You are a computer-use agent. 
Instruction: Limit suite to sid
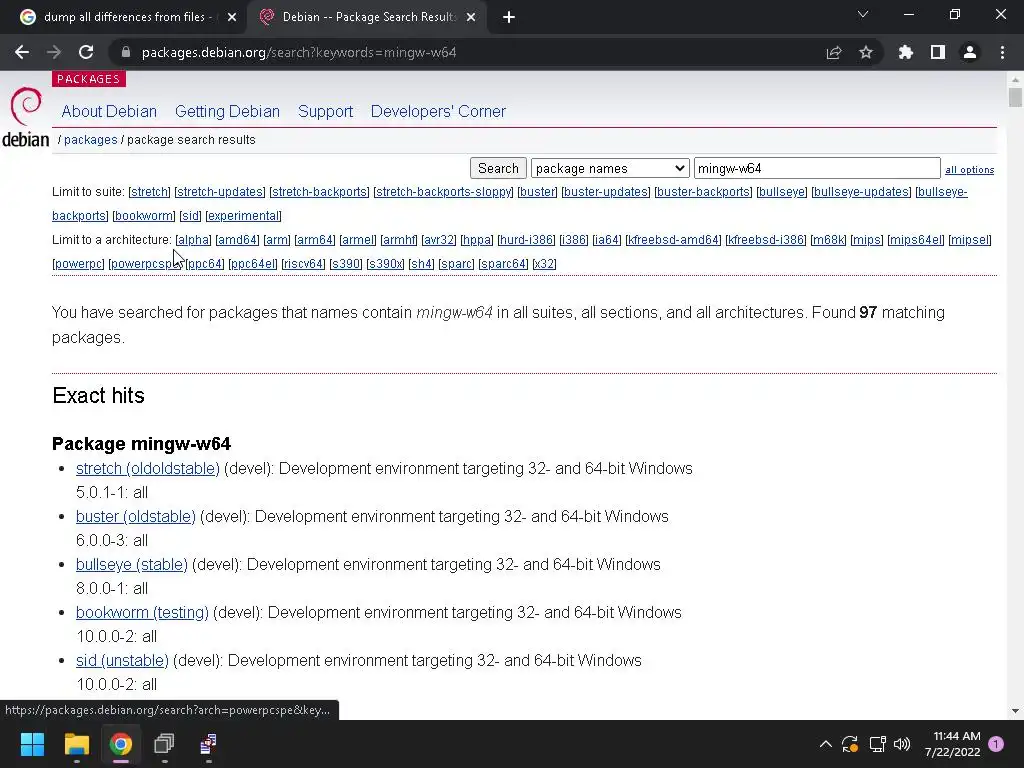(190, 216)
